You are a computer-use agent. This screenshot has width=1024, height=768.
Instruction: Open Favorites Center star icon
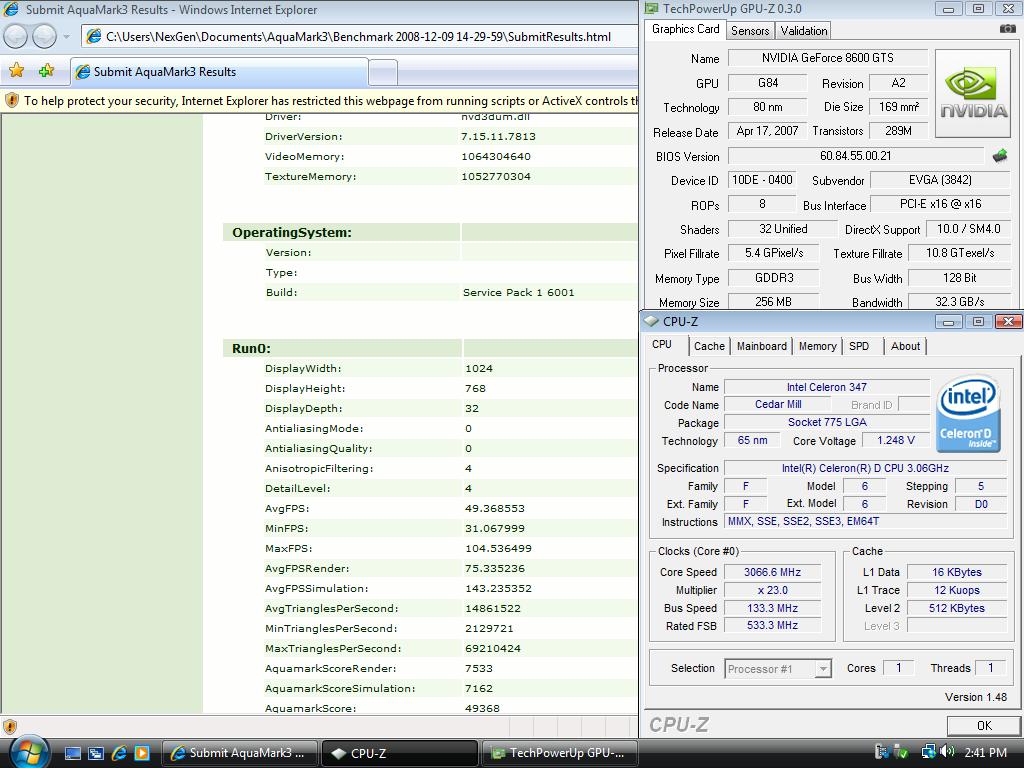pos(17,71)
